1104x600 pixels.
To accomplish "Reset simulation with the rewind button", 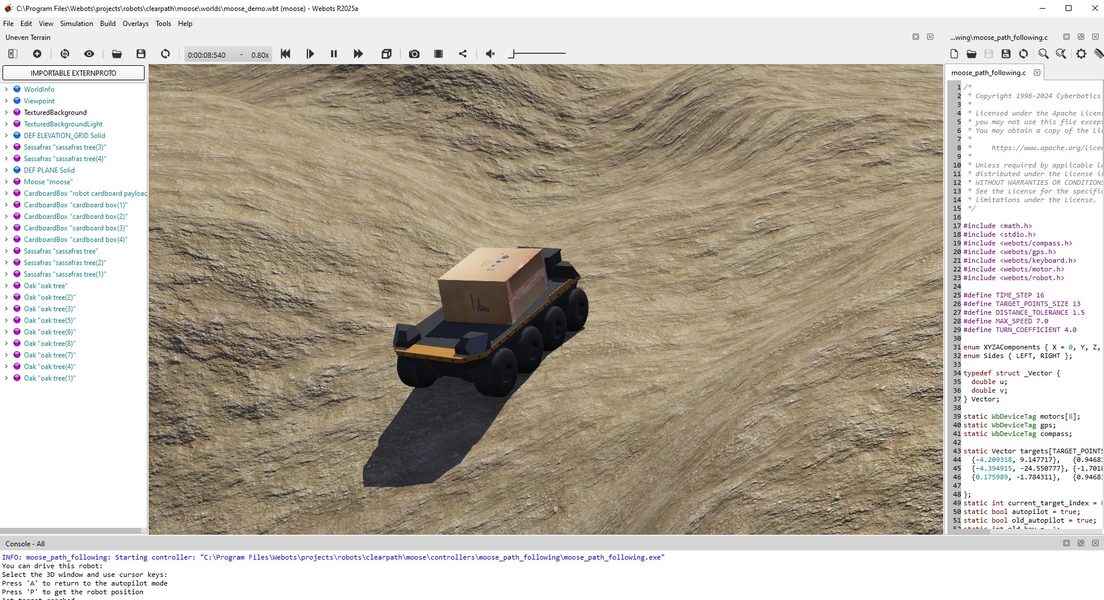I will [285, 54].
